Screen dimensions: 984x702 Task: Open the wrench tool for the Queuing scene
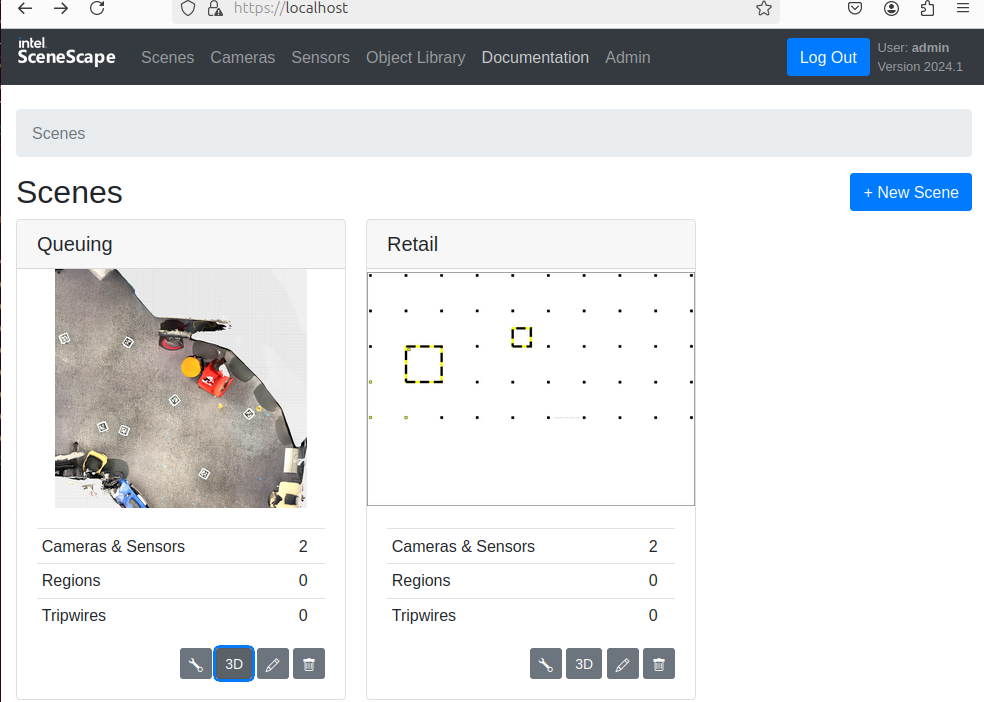tap(196, 663)
